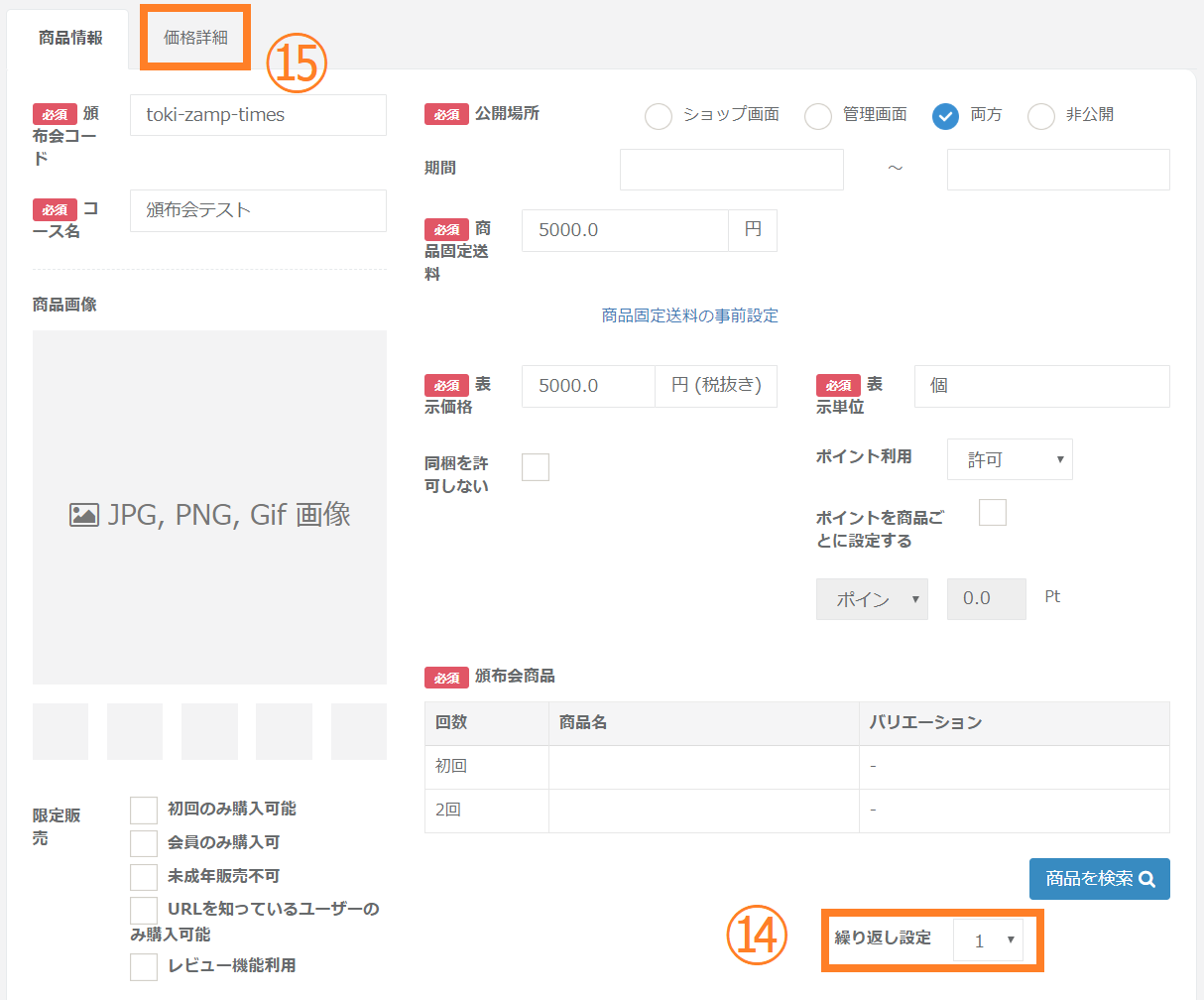The height and width of the screenshot is (1000, 1204).
Task: Check 初回のみ購入可能 option
Action: pyautogui.click(x=144, y=810)
